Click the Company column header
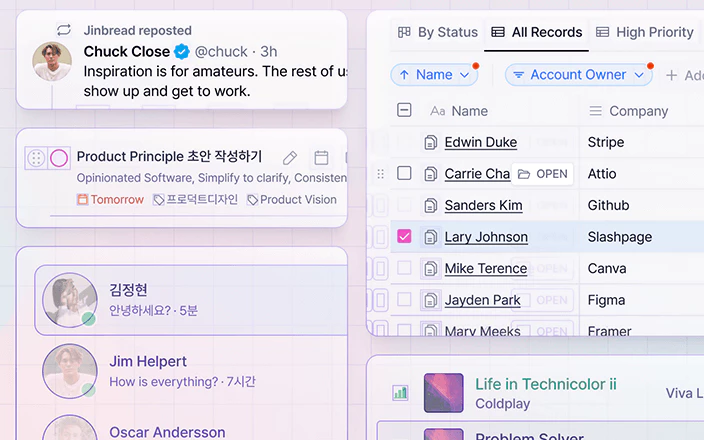 pos(628,111)
